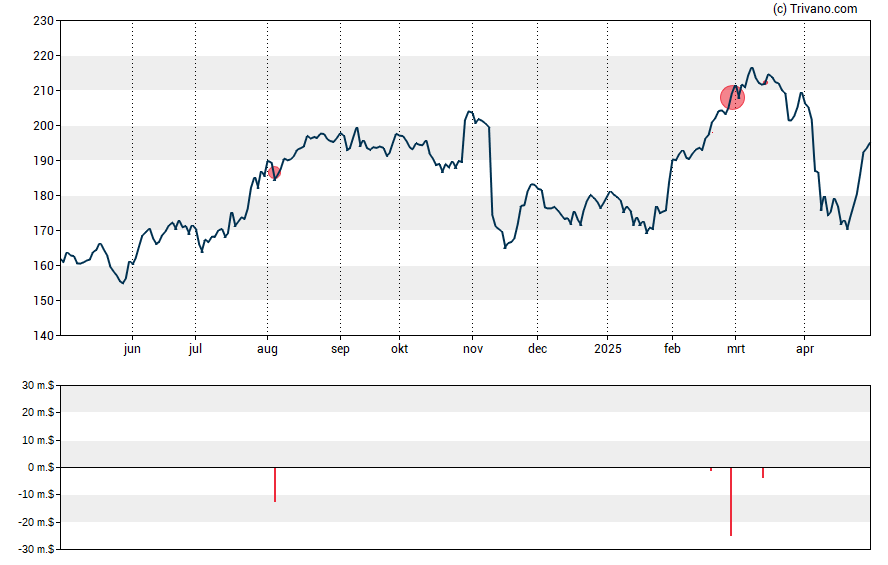
Task: Click the '160' y-axis label
Action: (44, 266)
